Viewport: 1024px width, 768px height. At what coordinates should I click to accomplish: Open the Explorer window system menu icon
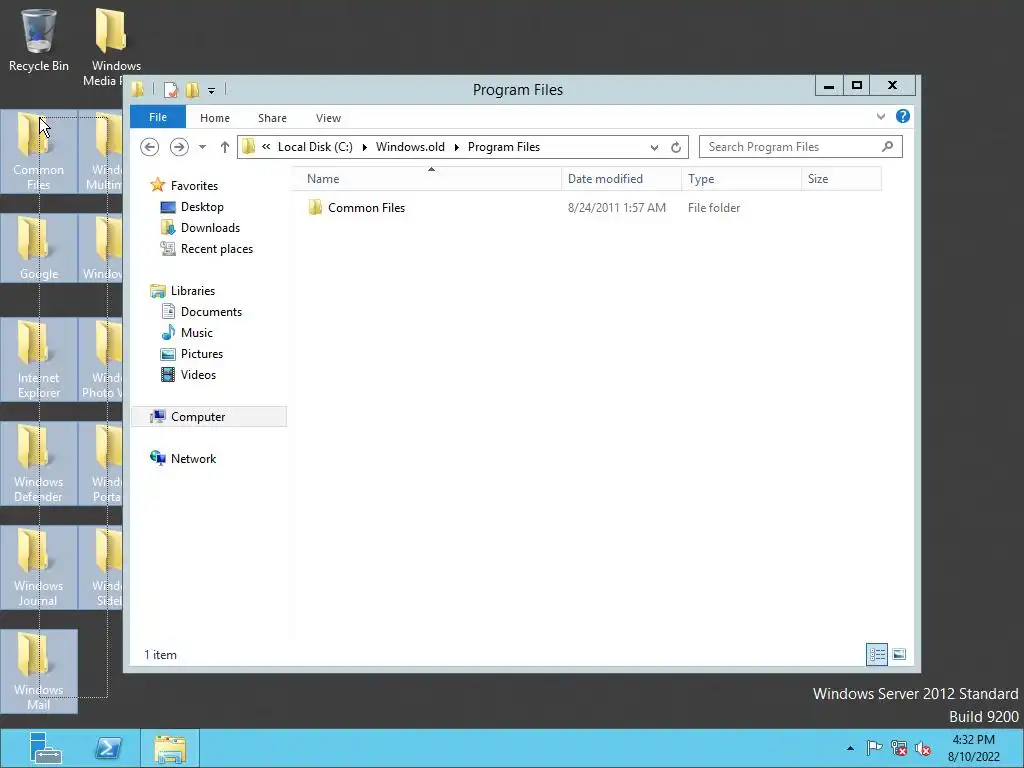click(138, 89)
